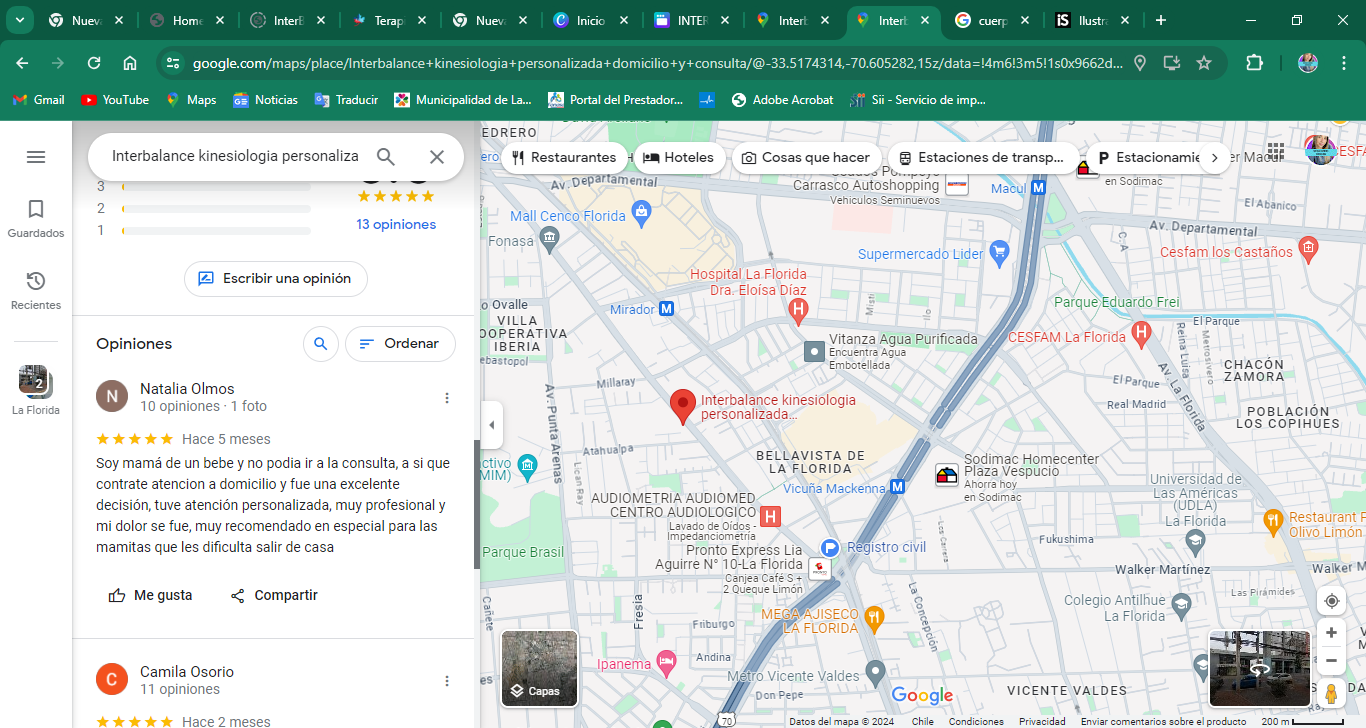Select the Estacionamiento filter chip
Viewport: 1366px width, 728px height.
coord(1148,158)
